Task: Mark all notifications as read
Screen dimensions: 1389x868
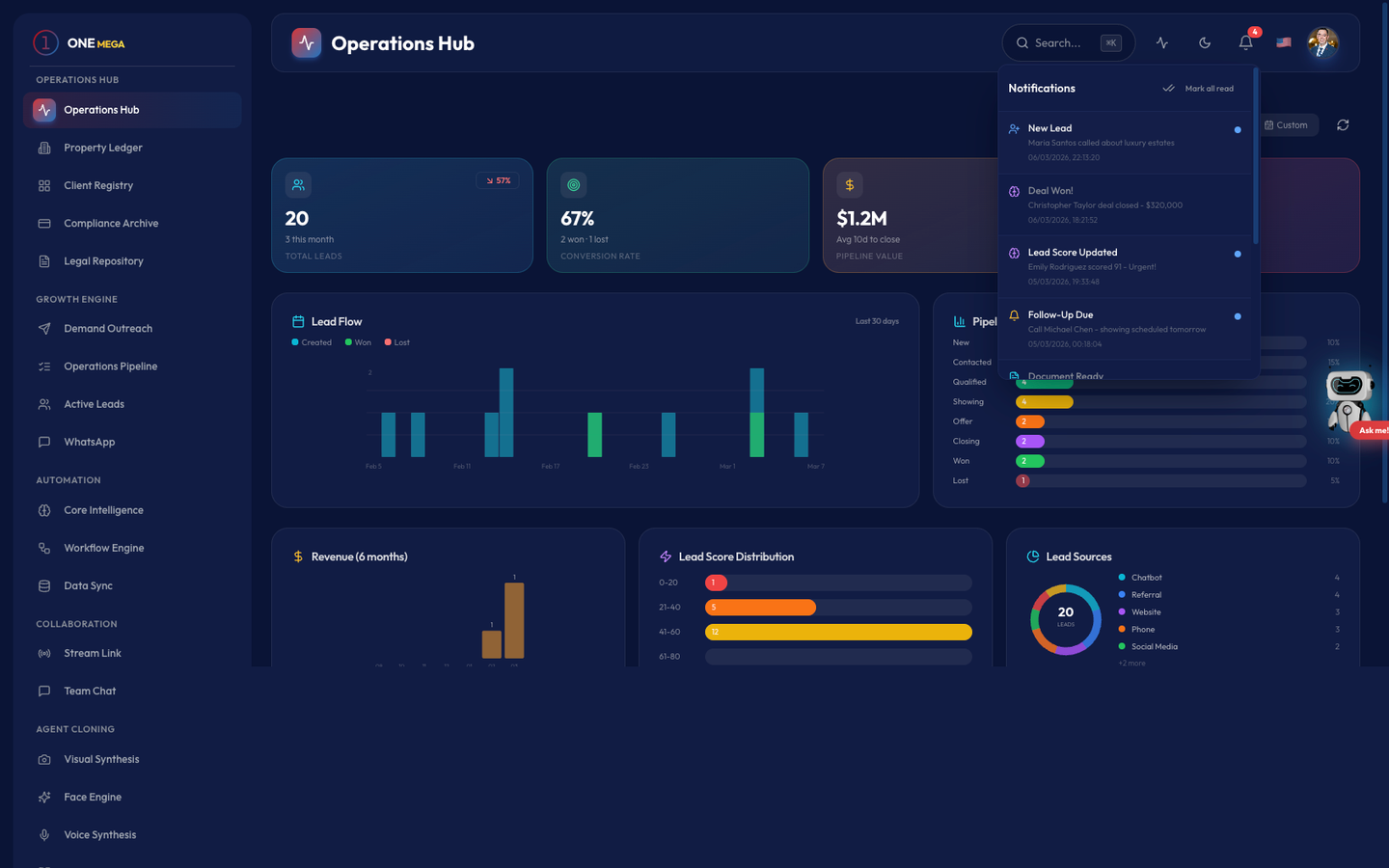Action: [x=1198, y=88]
